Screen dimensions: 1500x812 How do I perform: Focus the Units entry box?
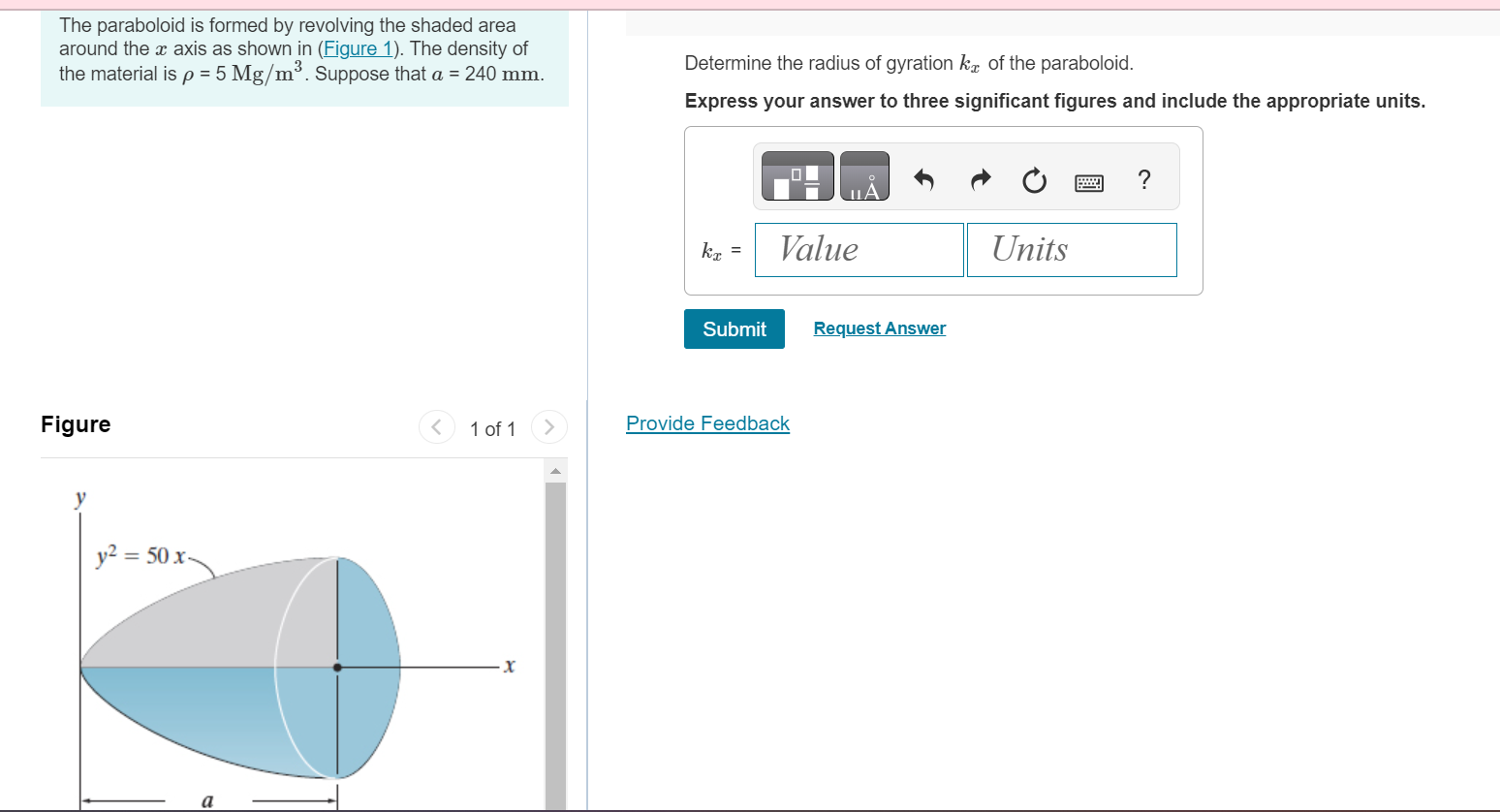tap(1072, 249)
